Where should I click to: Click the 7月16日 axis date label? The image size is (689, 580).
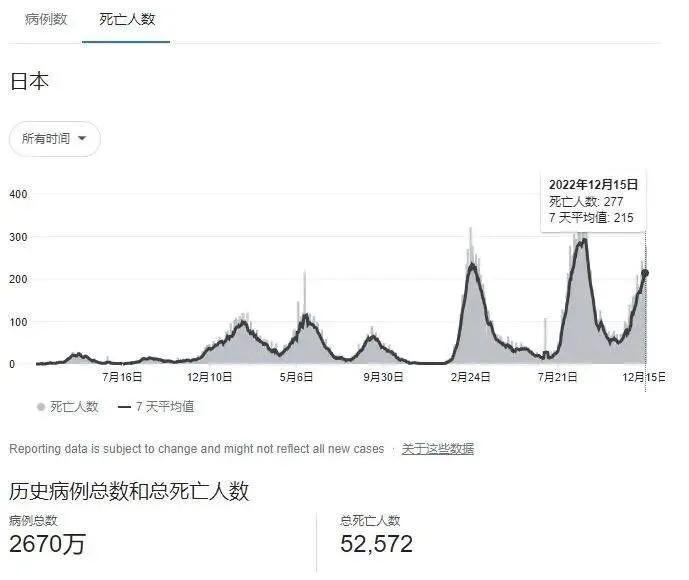(x=122, y=377)
